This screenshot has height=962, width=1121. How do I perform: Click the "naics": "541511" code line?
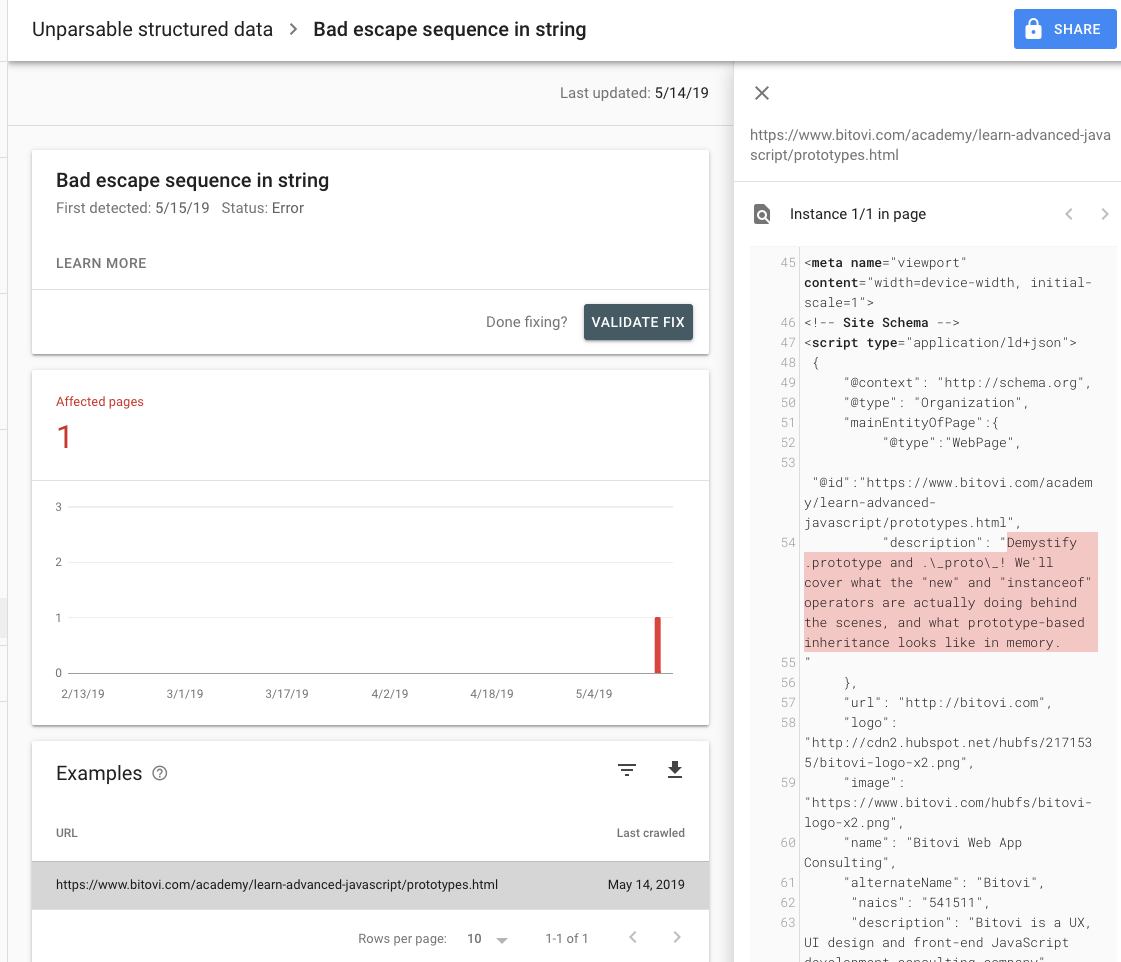click(920, 903)
